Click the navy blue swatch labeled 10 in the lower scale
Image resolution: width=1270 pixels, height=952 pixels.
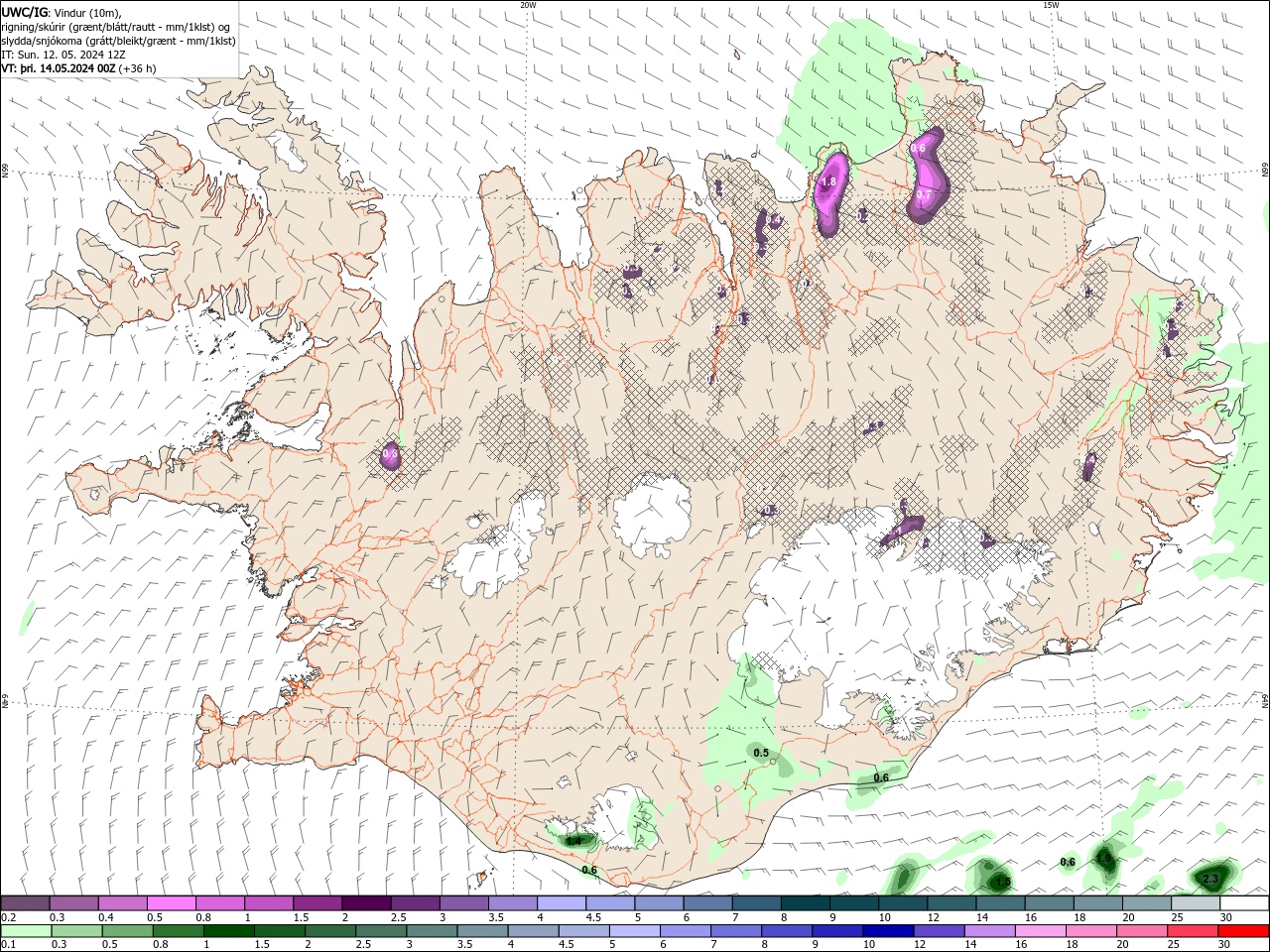[888, 931]
